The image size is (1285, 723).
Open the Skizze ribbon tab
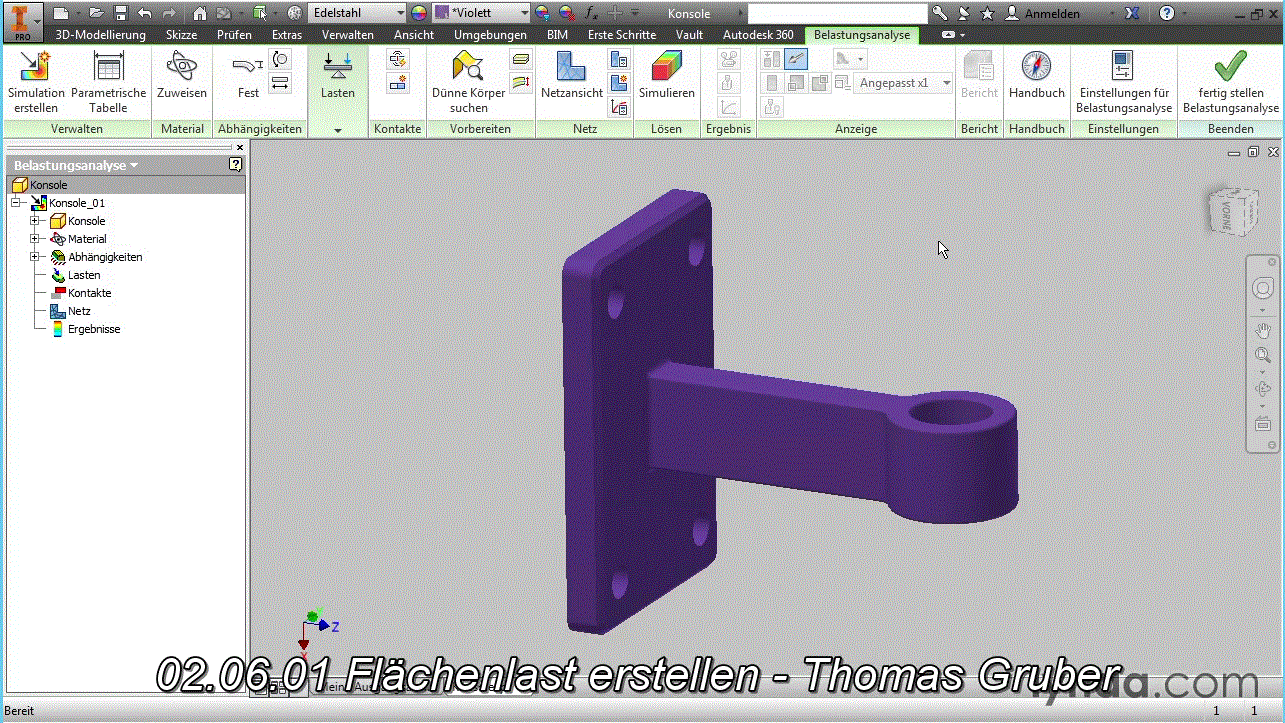click(181, 35)
